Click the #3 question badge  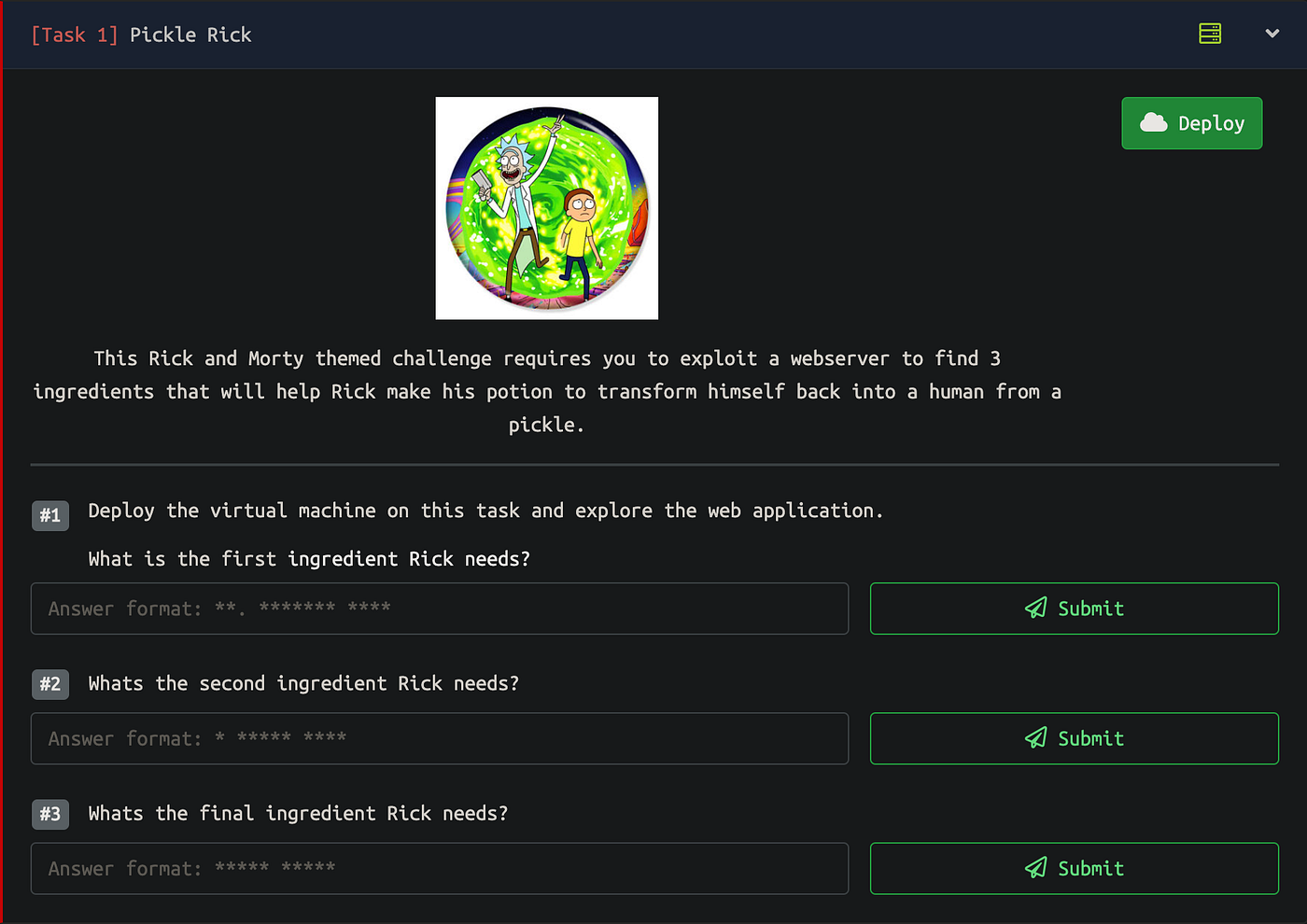pyautogui.click(x=50, y=814)
